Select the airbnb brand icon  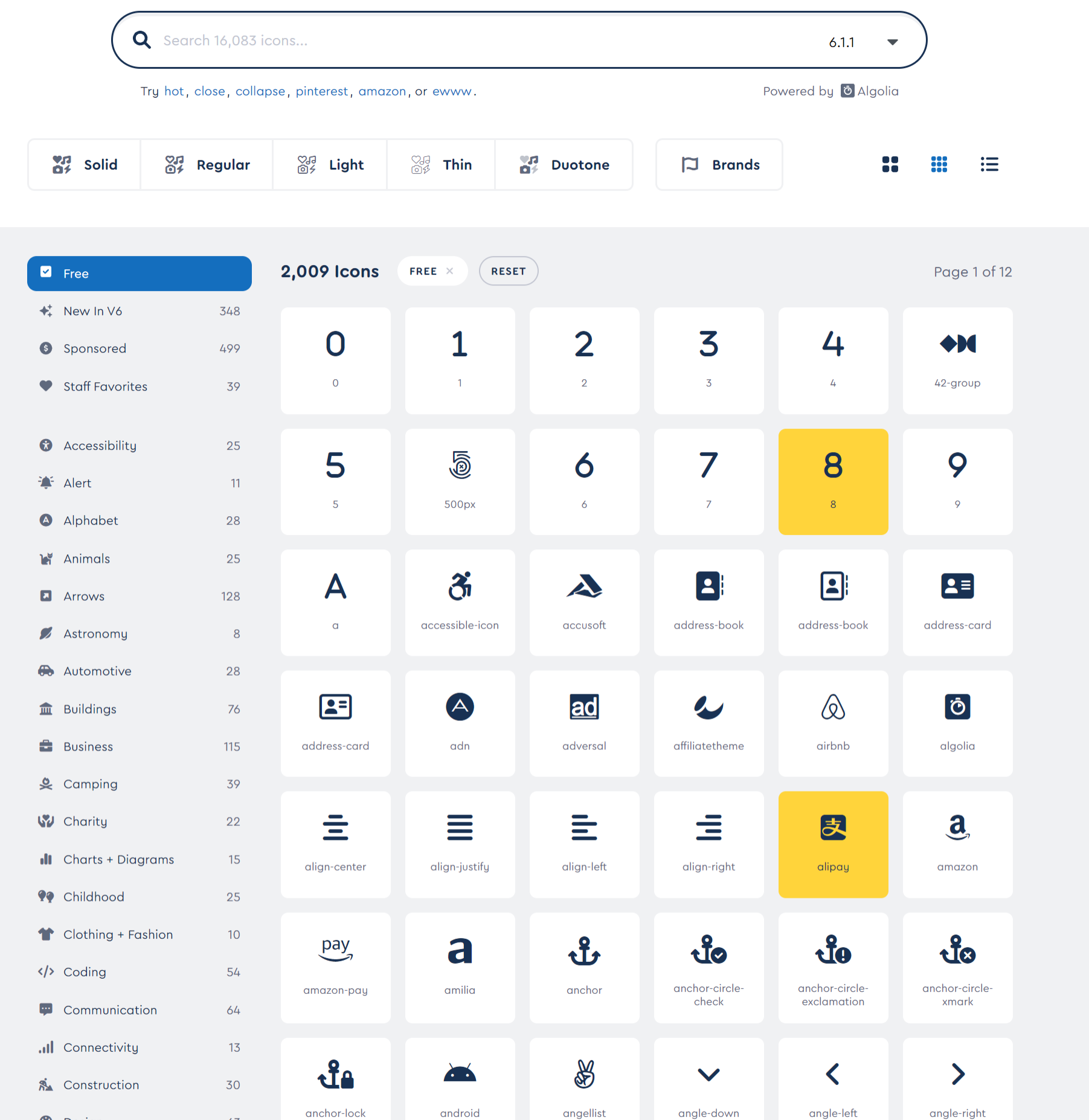tap(833, 723)
